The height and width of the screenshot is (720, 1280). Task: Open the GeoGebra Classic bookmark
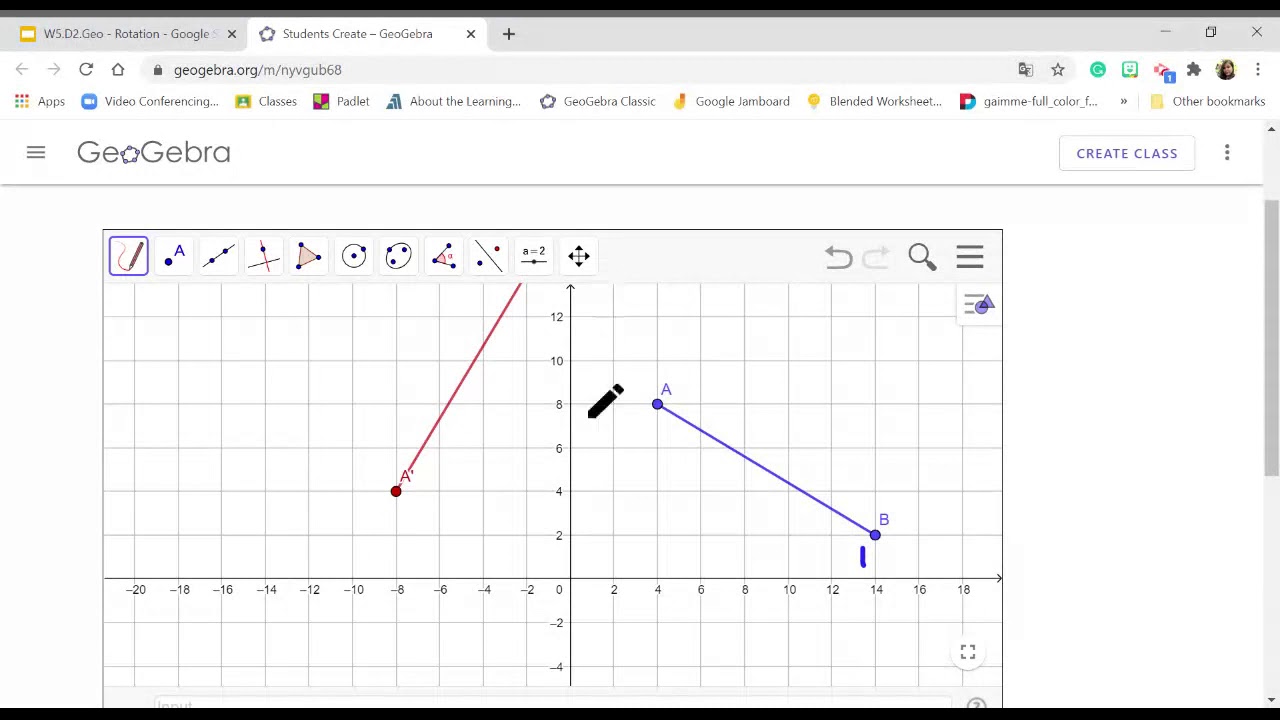tap(598, 101)
